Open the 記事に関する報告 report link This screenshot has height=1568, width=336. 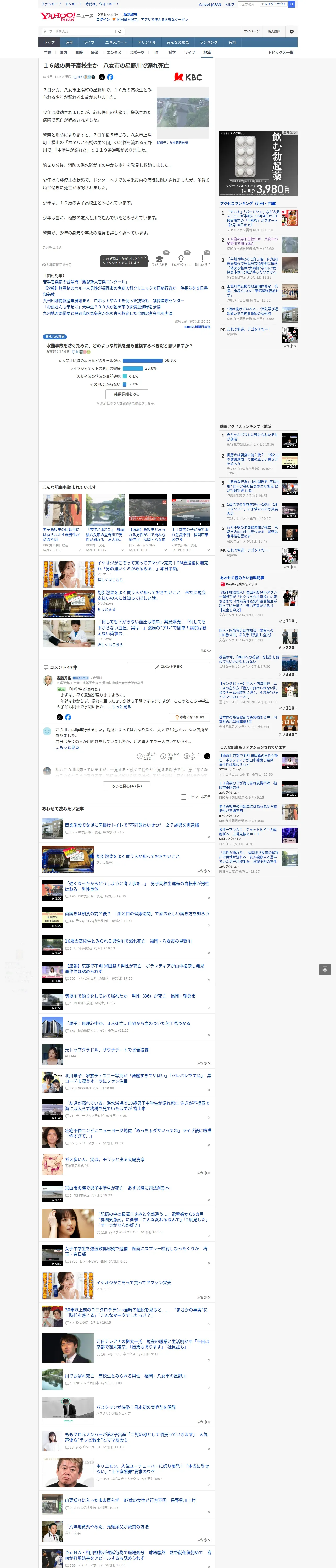point(57,265)
